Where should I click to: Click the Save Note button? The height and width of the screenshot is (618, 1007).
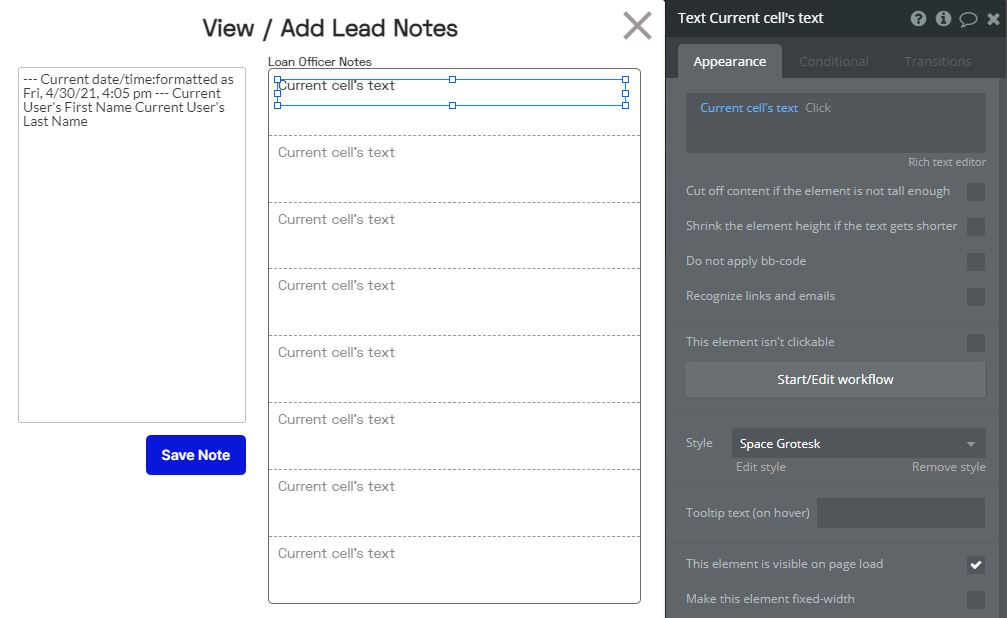[x=196, y=455]
